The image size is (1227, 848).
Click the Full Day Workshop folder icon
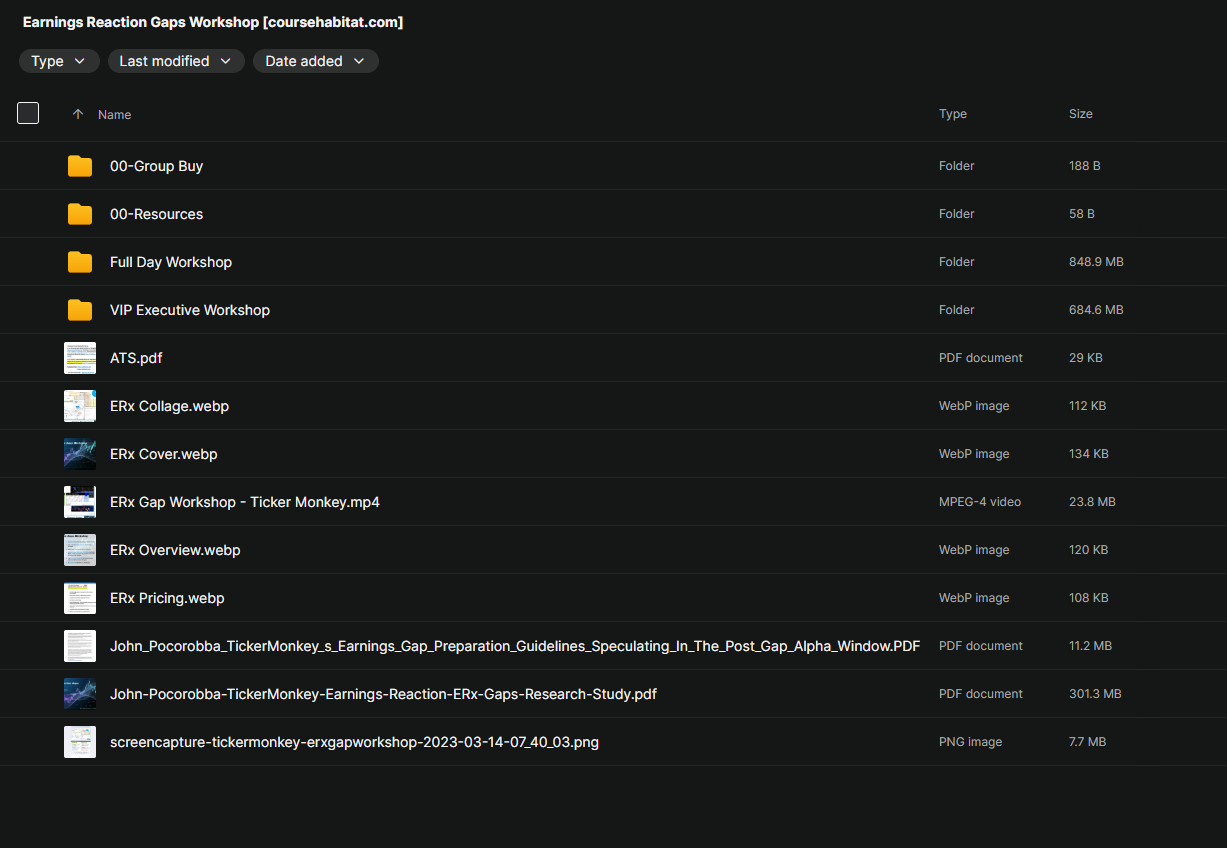click(x=80, y=262)
